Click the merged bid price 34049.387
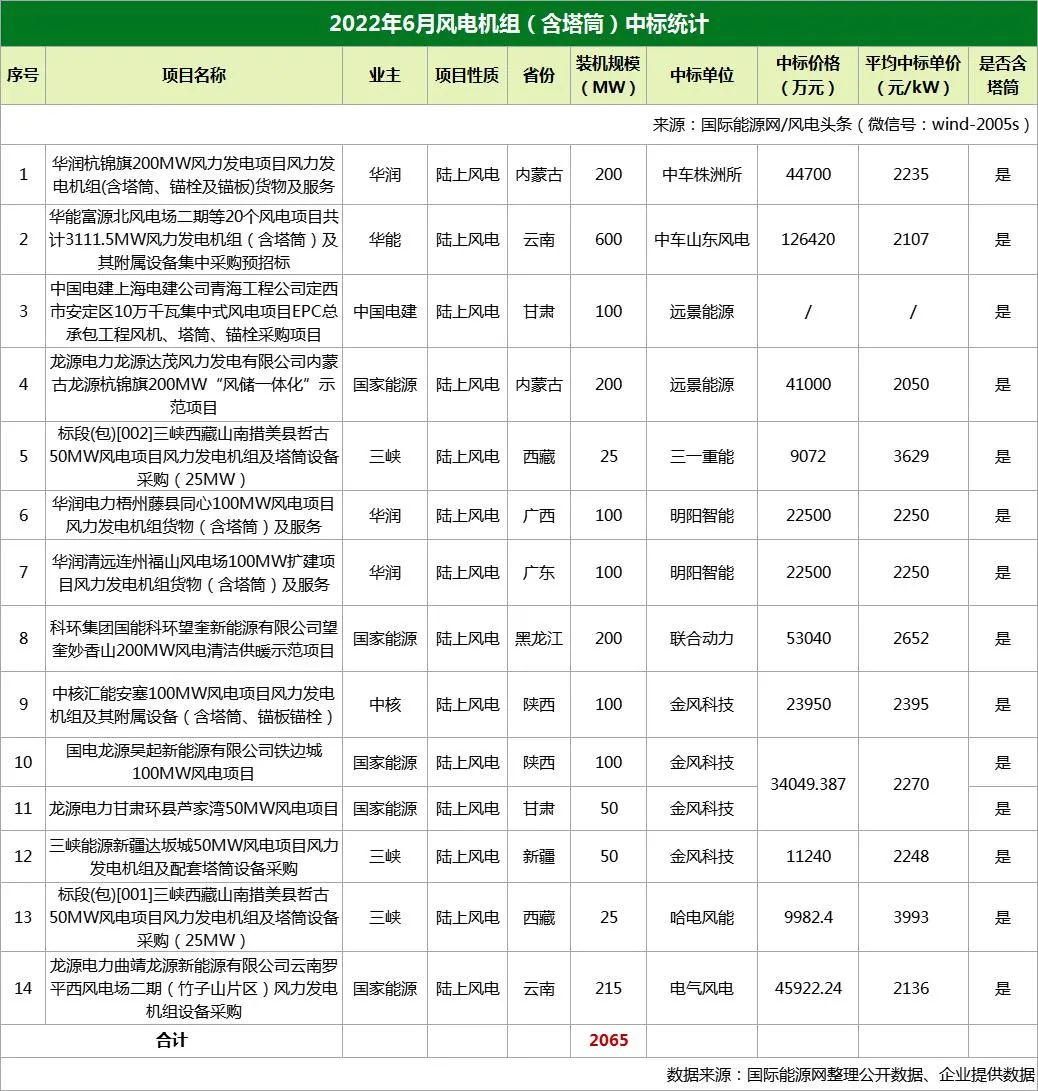The image size is (1038, 1091). tap(808, 784)
